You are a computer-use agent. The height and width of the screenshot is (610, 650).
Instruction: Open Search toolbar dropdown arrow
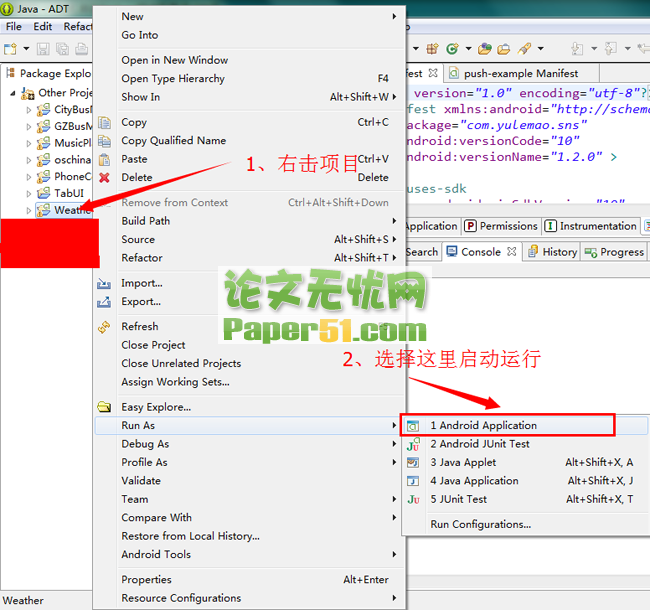541,49
